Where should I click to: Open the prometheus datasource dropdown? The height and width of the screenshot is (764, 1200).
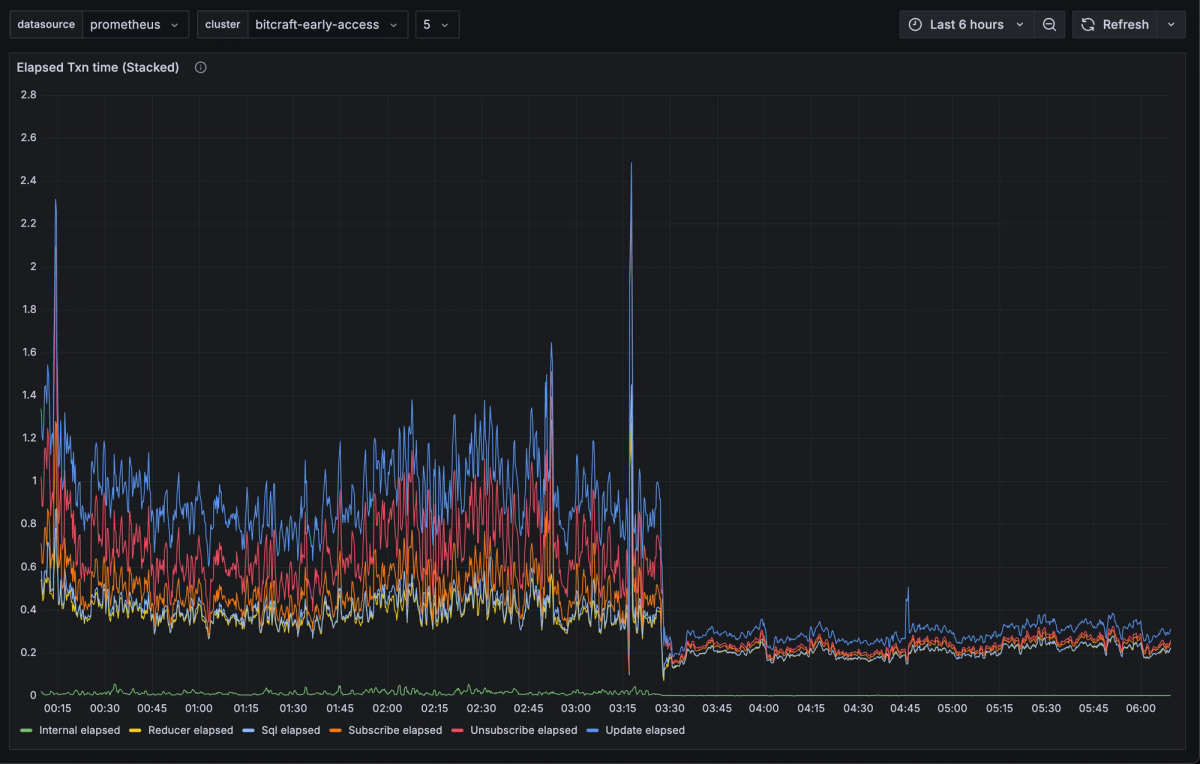point(134,24)
